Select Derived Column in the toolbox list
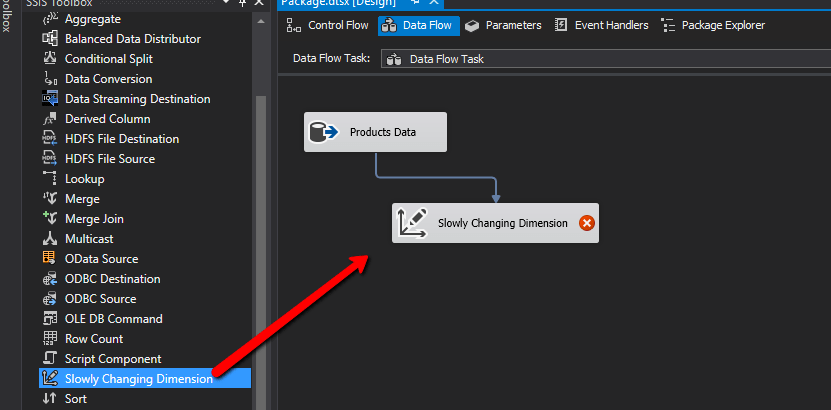 coord(107,119)
